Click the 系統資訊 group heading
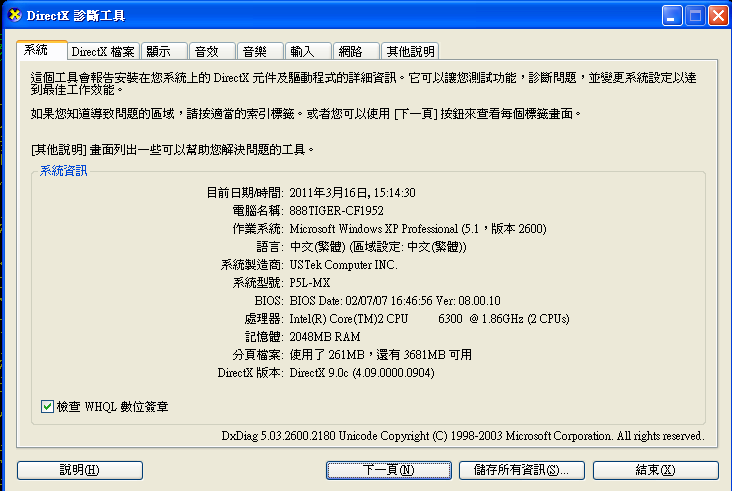The image size is (732, 491). point(63,171)
